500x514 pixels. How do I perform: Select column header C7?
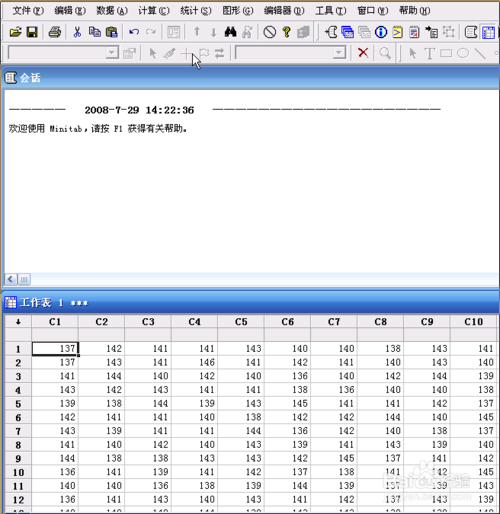tap(334, 322)
